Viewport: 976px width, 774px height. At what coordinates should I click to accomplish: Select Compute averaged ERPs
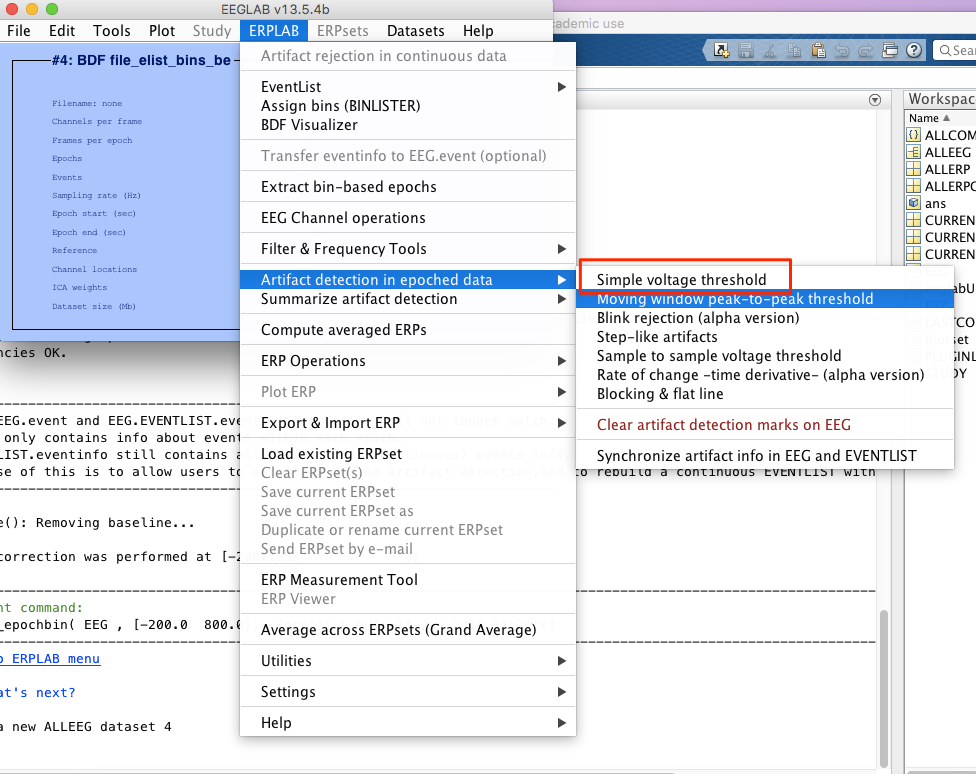tap(408, 329)
